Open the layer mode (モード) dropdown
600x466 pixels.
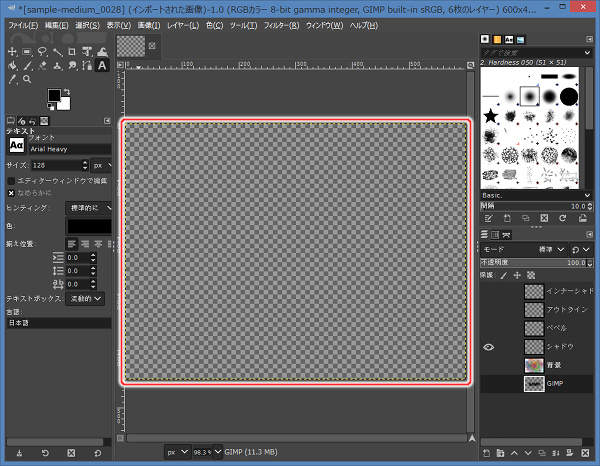550,249
